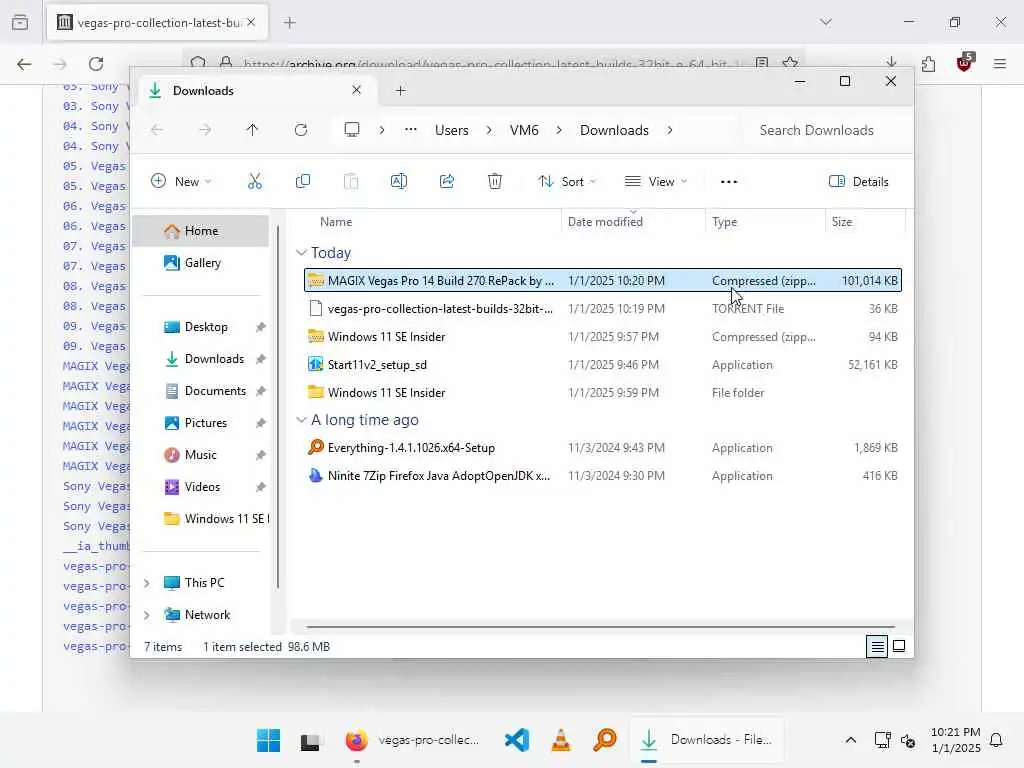This screenshot has width=1024, height=768.
Task: Click the Delete trash icon in toolbar
Action: (495, 182)
